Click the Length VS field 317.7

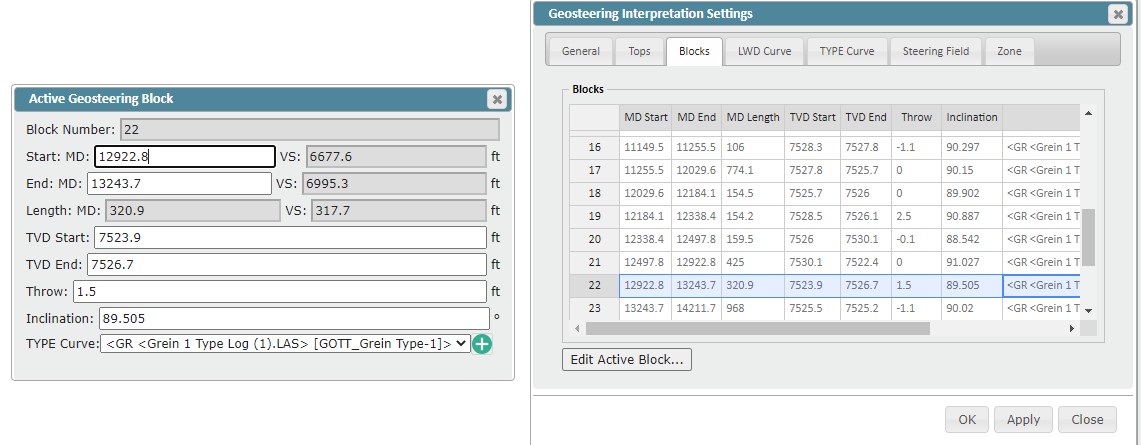click(399, 210)
